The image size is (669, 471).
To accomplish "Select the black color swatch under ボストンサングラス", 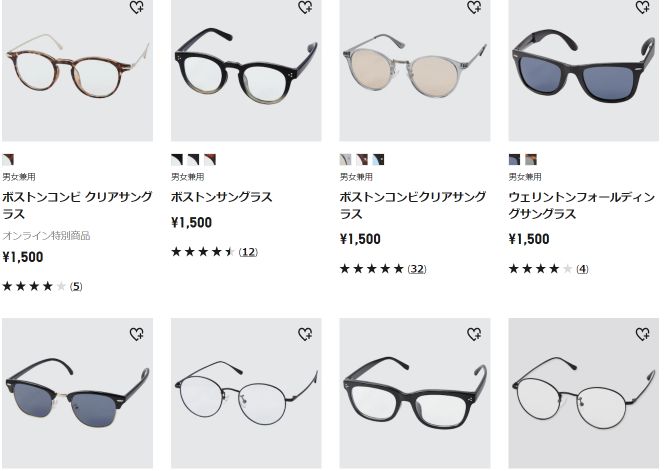I will (177, 160).
